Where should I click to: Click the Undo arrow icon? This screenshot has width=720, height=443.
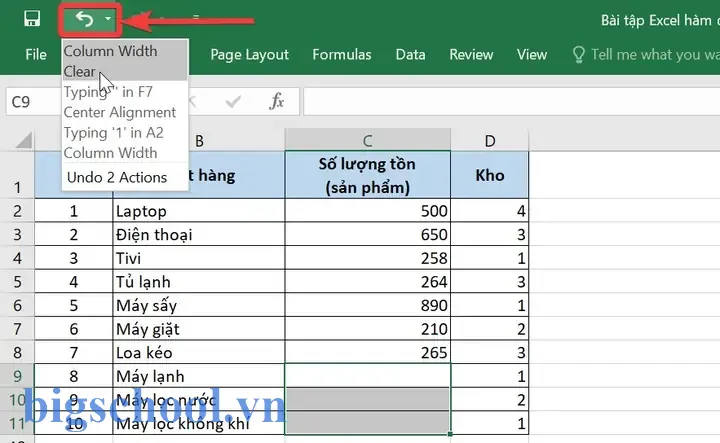(x=84, y=19)
